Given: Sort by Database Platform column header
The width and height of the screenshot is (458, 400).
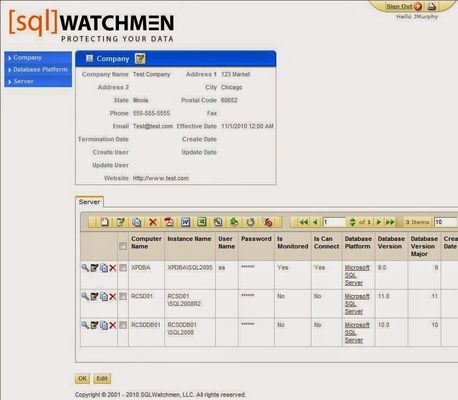Looking at the screenshot, I should pos(358,243).
